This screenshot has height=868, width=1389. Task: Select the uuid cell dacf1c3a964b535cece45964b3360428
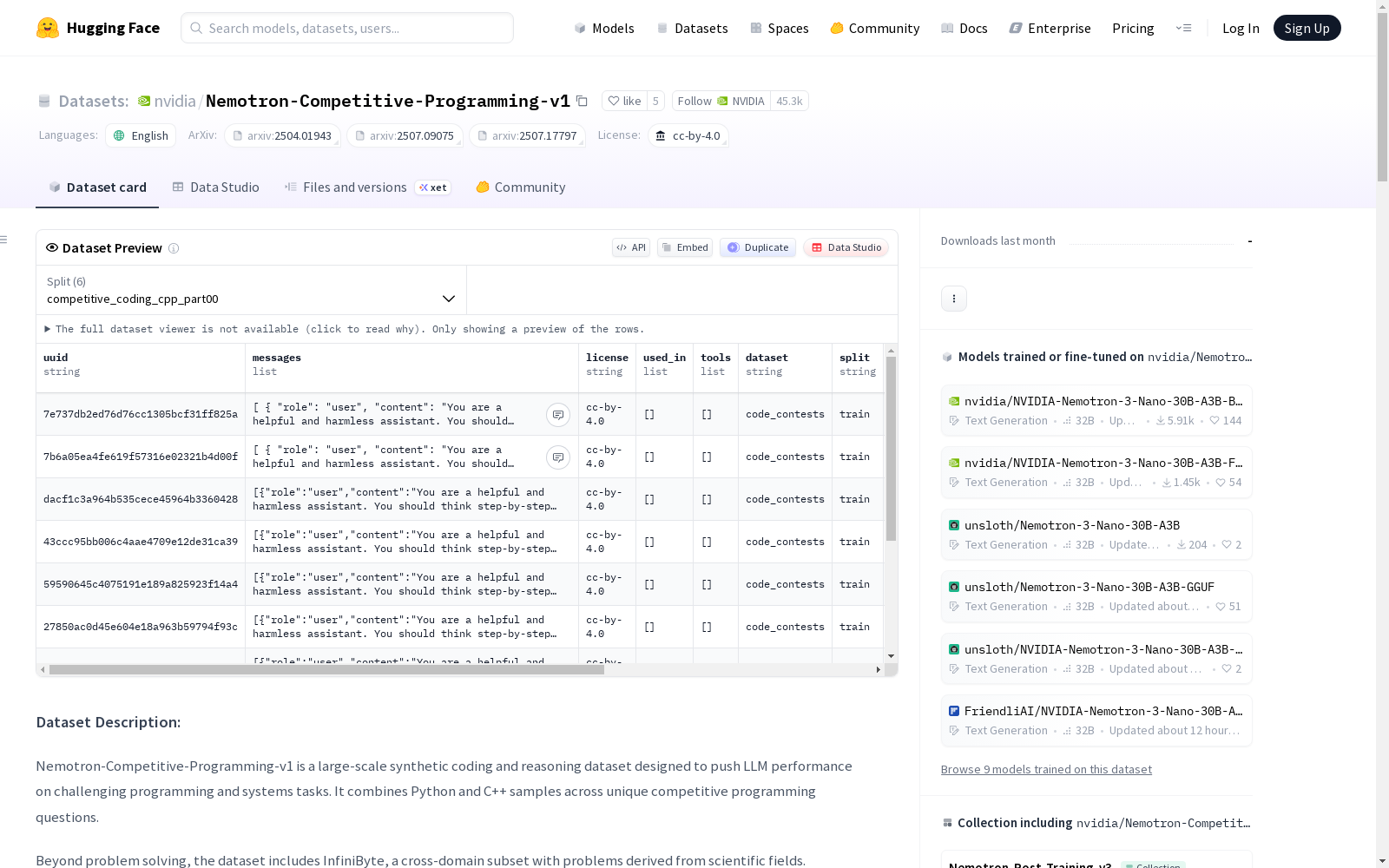[141, 500]
